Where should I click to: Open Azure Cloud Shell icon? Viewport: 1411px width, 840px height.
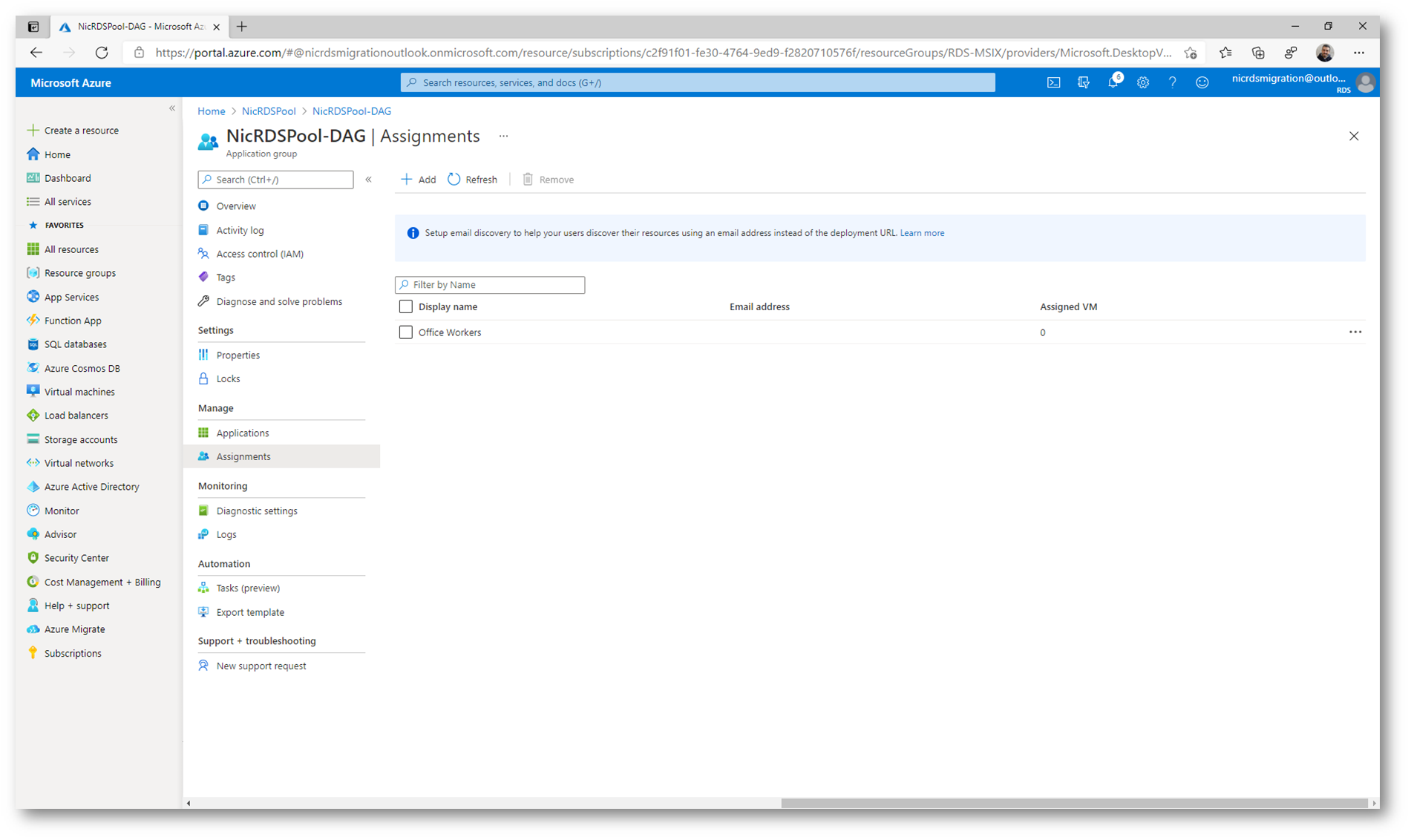coord(1053,82)
